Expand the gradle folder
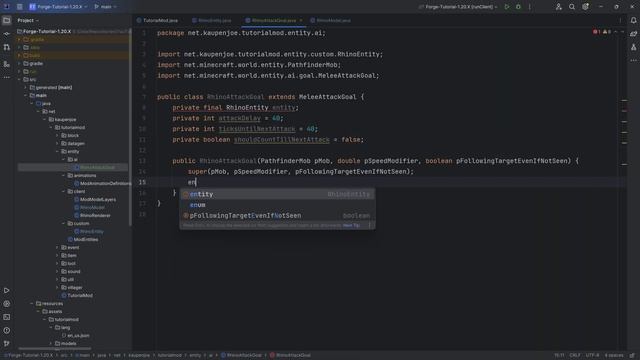640x360 pixels. (x=20, y=64)
